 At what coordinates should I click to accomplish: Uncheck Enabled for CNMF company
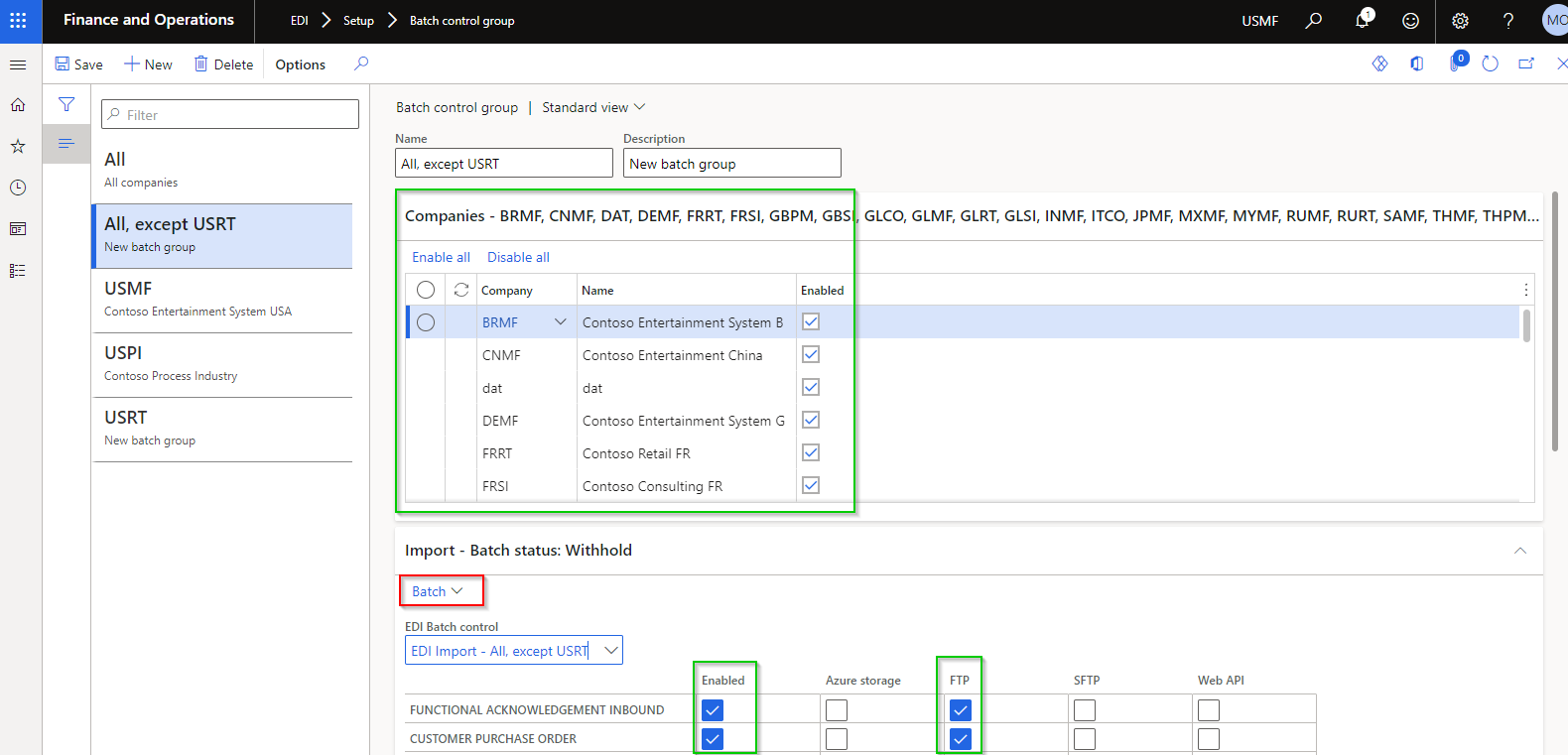click(x=811, y=354)
